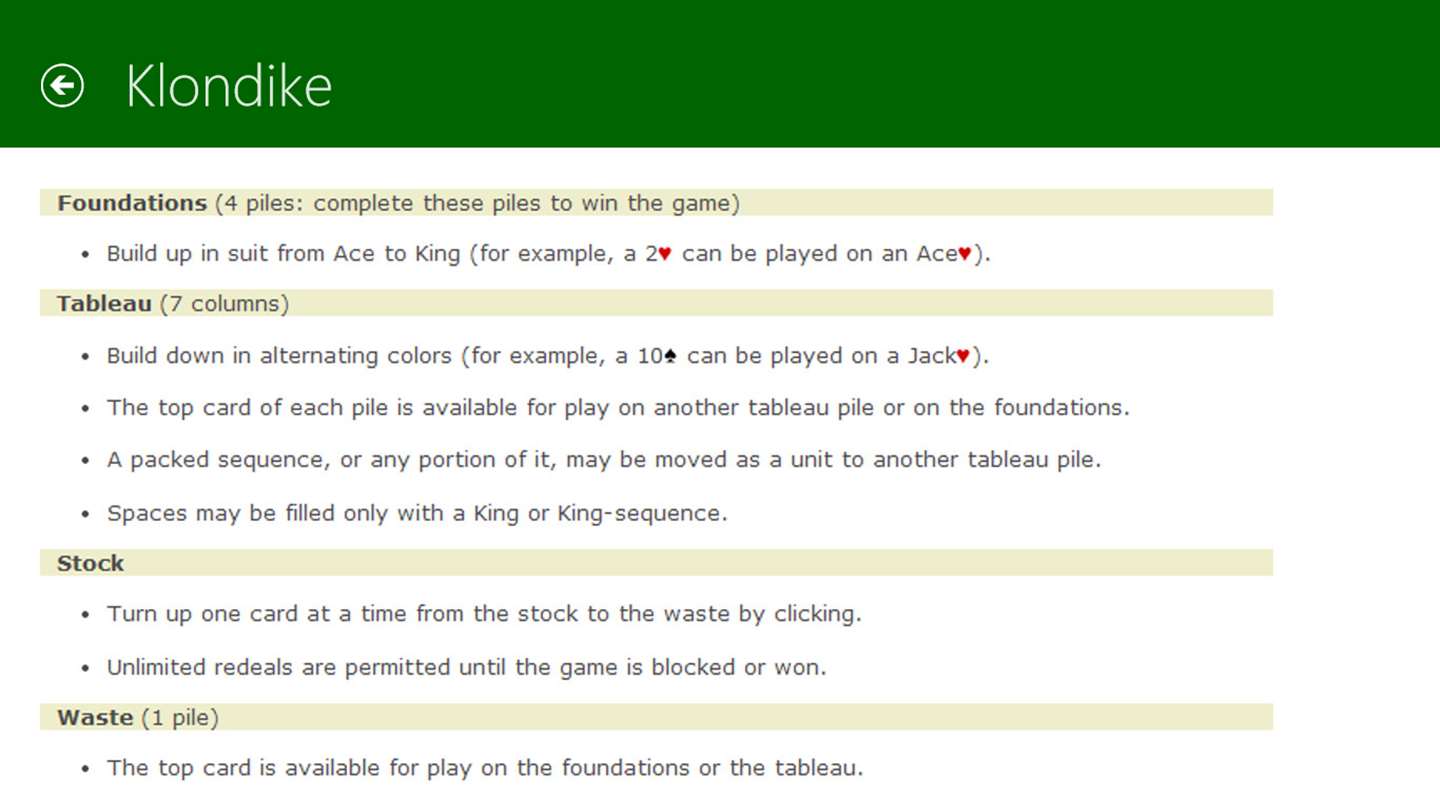Click the 'packed sequence' rule text

pos(604,460)
